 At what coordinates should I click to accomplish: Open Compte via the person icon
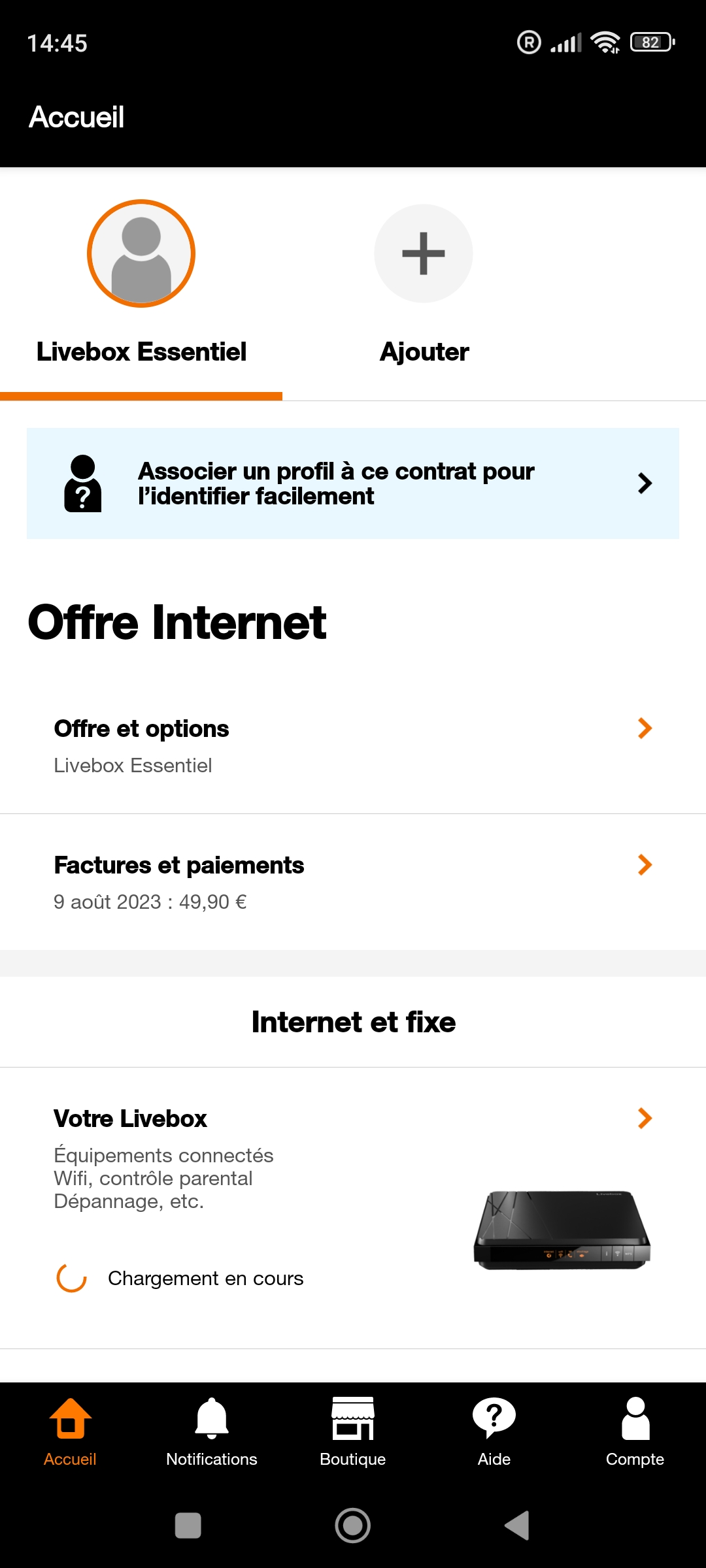[x=635, y=1420]
